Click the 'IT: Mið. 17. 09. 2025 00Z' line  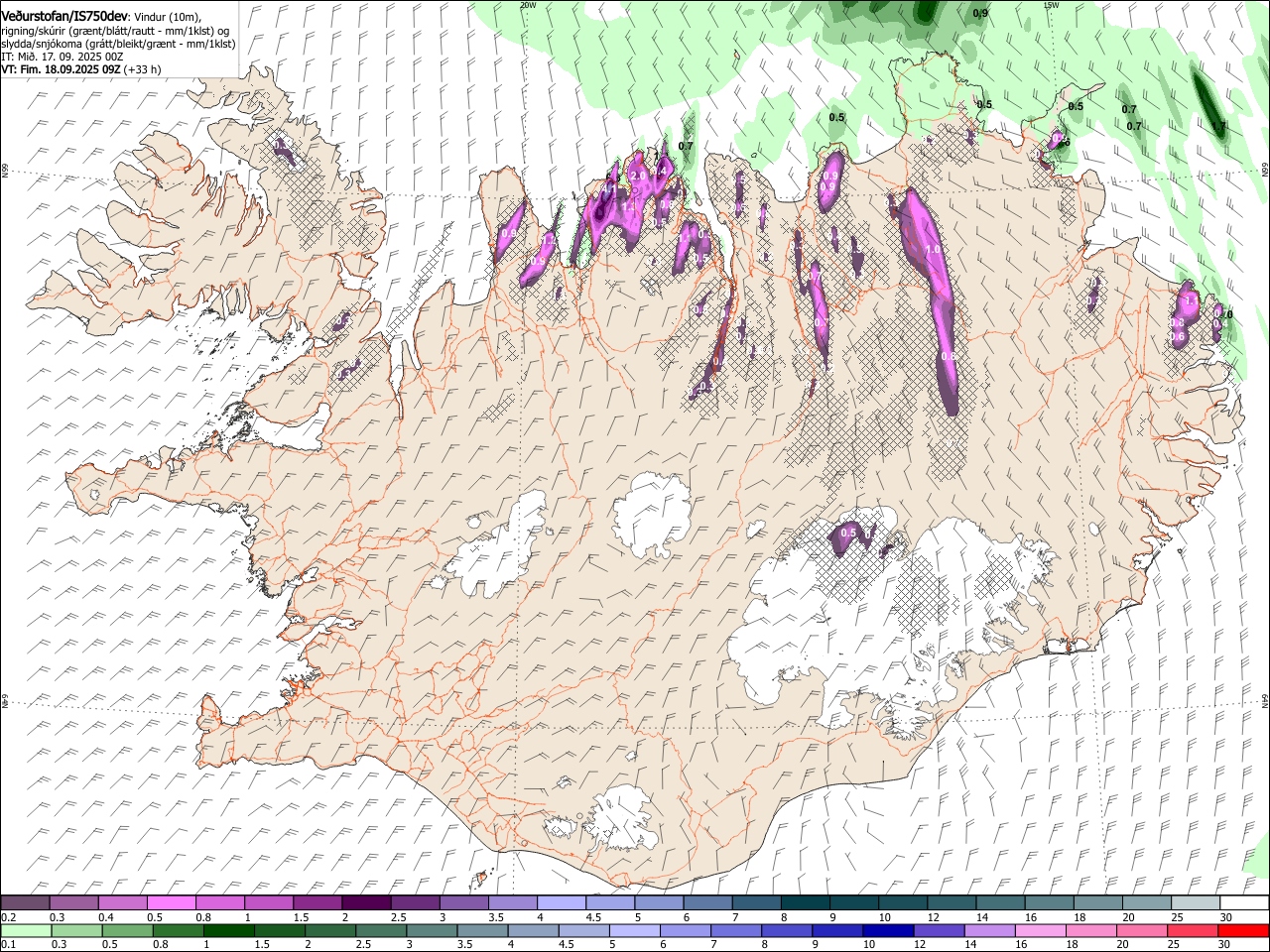[62, 57]
